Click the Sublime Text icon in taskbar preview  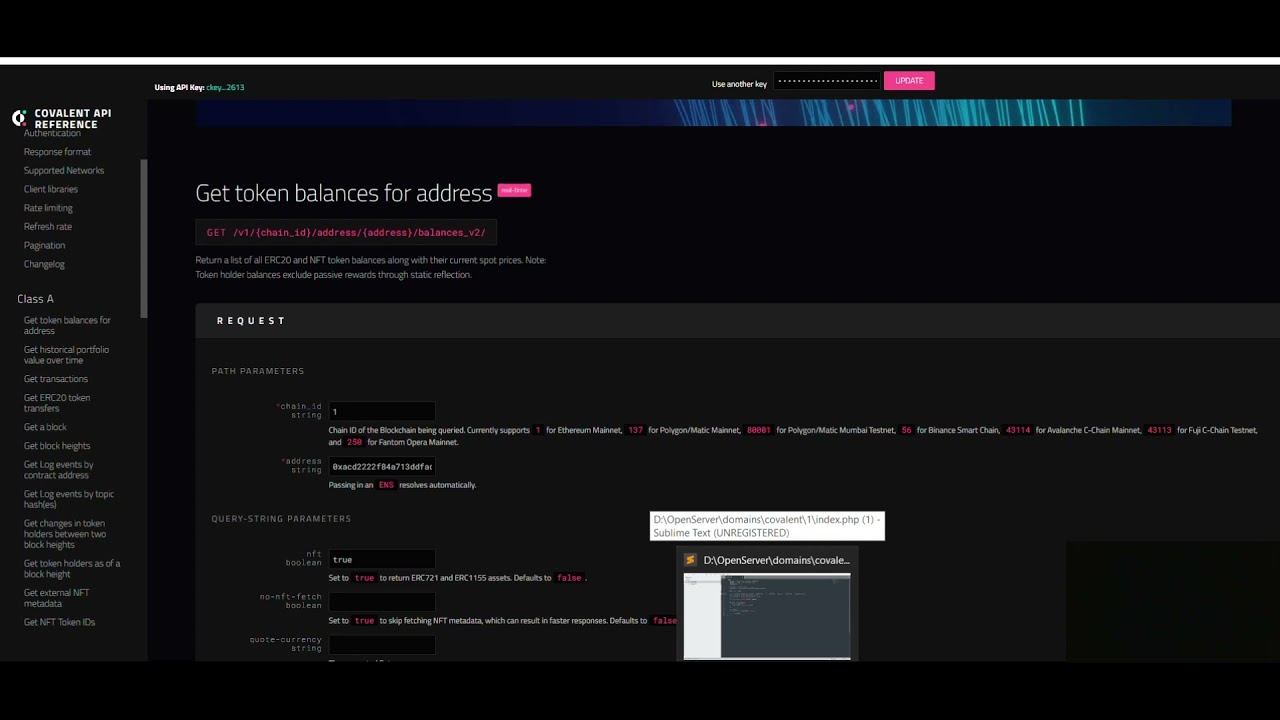coord(690,560)
